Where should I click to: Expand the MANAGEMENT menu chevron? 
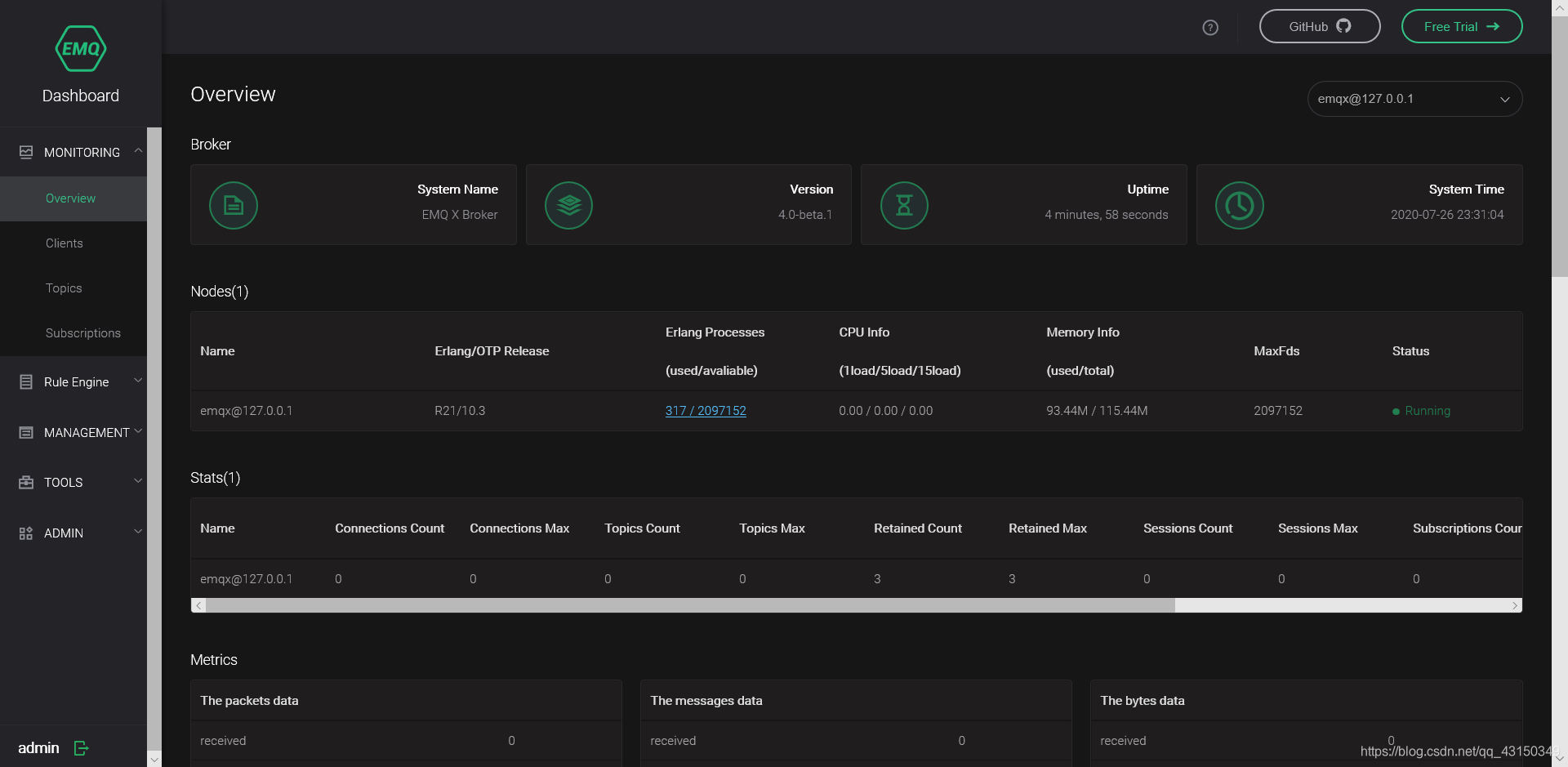coord(138,431)
